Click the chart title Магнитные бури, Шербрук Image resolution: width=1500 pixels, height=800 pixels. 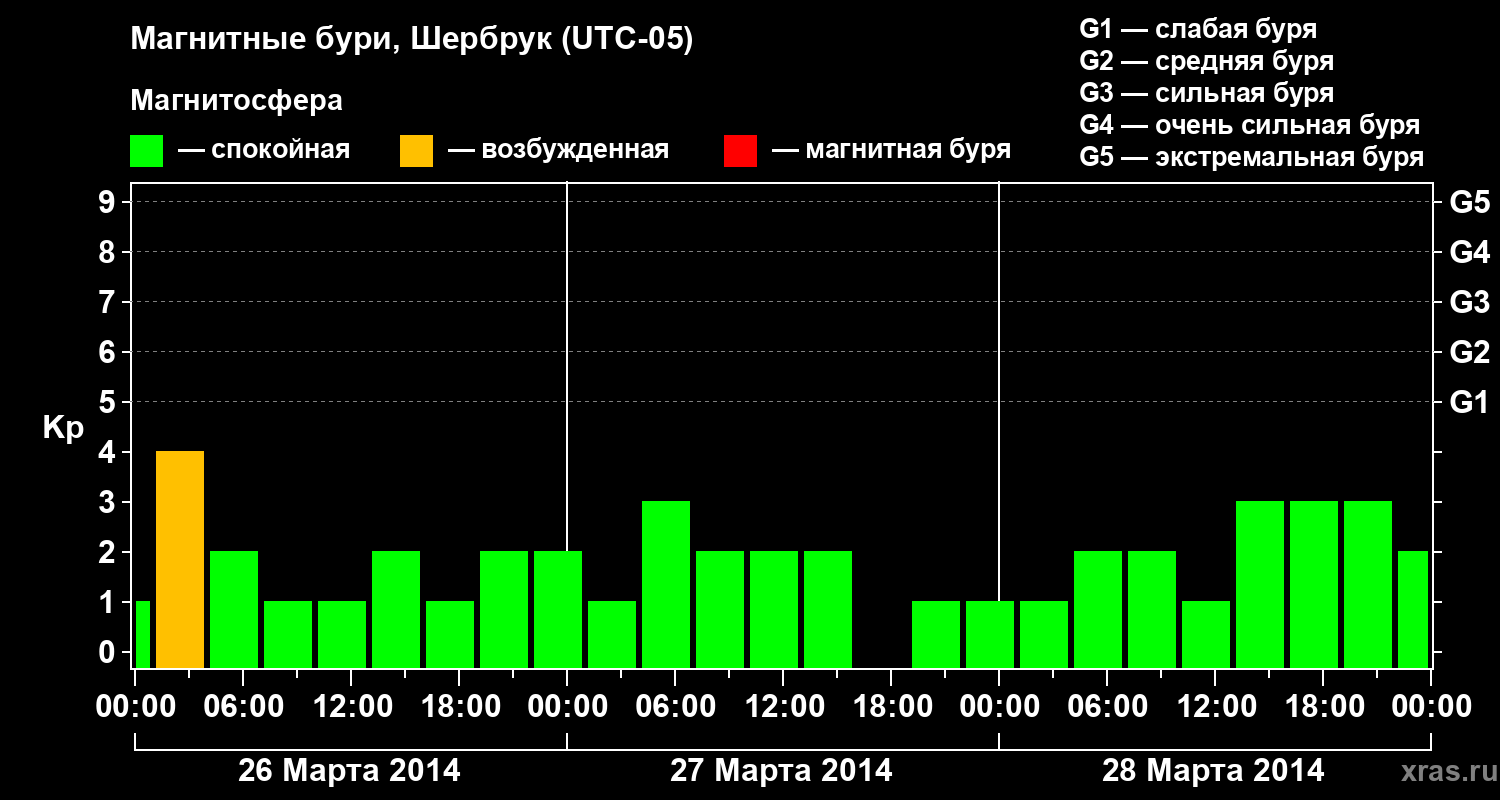(412, 40)
